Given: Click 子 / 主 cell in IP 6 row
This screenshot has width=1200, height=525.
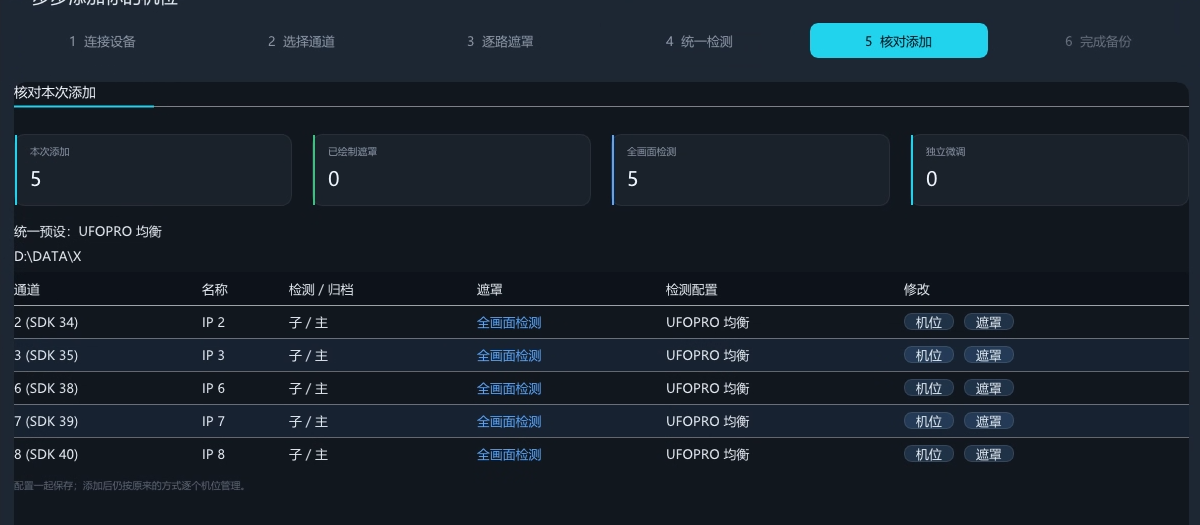Looking at the screenshot, I should (309, 388).
